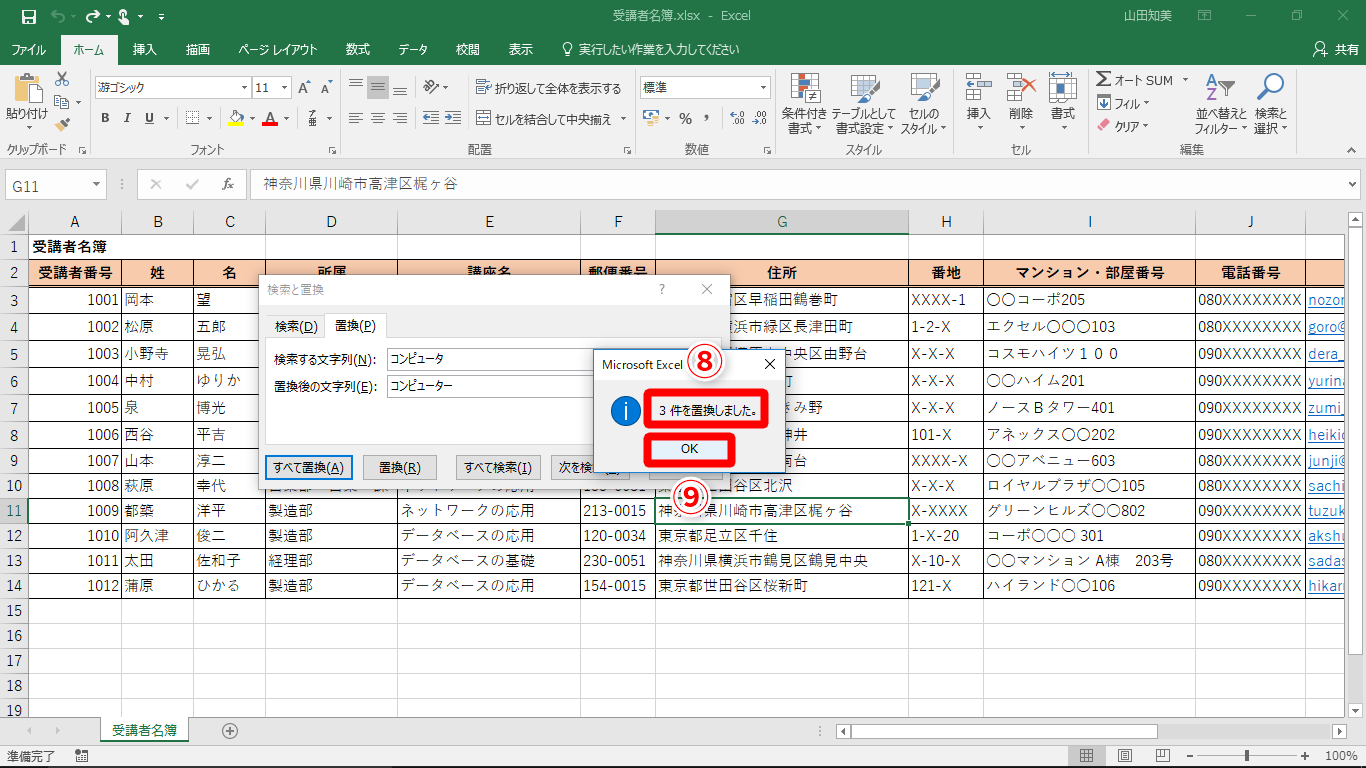This screenshot has height=768, width=1366.
Task: Click the Comma Style icon
Action: click(x=708, y=118)
